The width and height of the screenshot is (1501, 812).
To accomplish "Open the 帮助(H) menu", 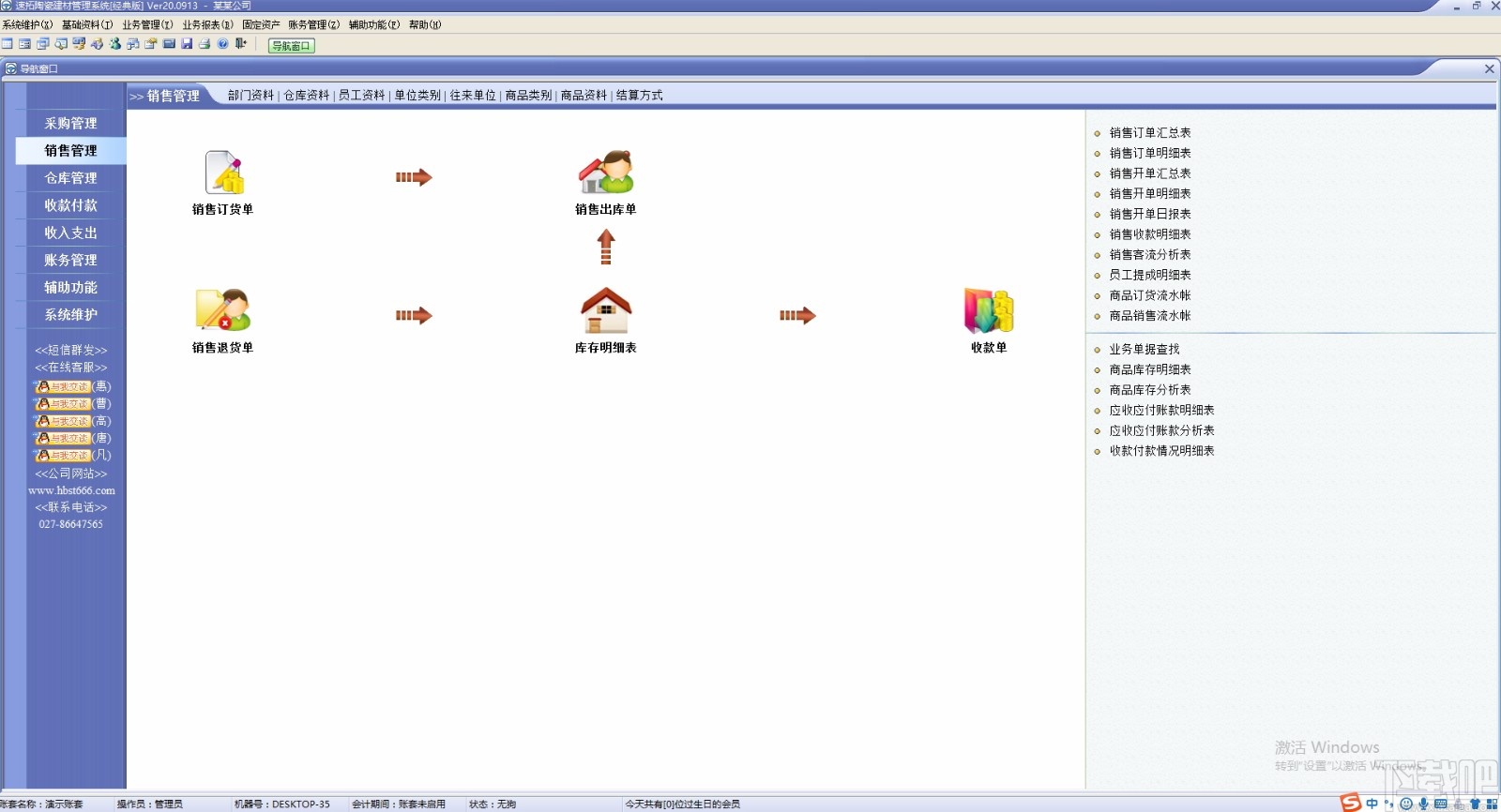I will click(425, 25).
